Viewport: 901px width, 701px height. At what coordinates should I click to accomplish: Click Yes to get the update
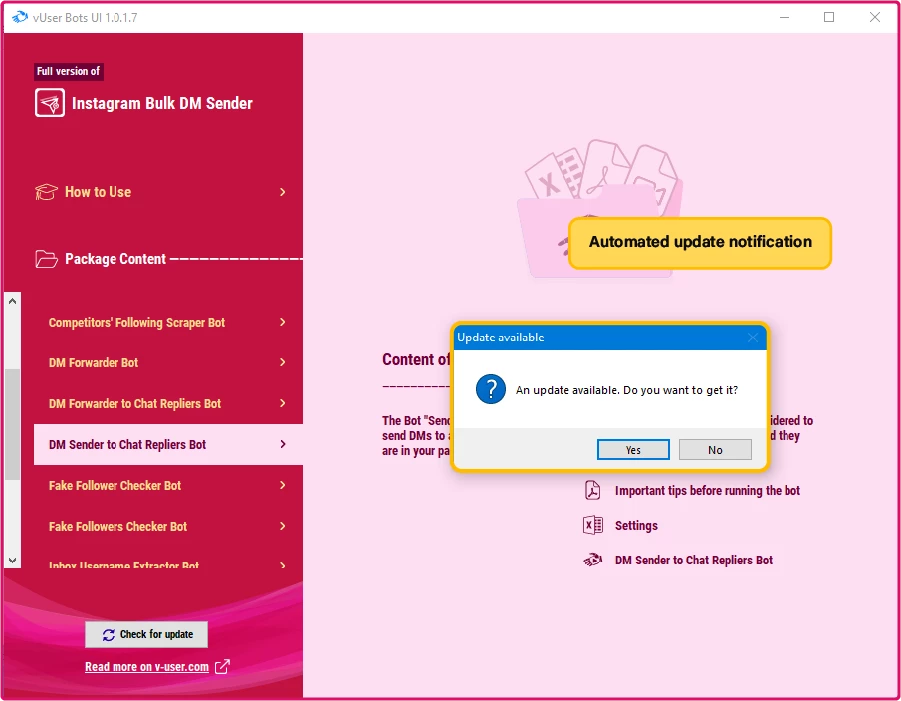(x=633, y=450)
